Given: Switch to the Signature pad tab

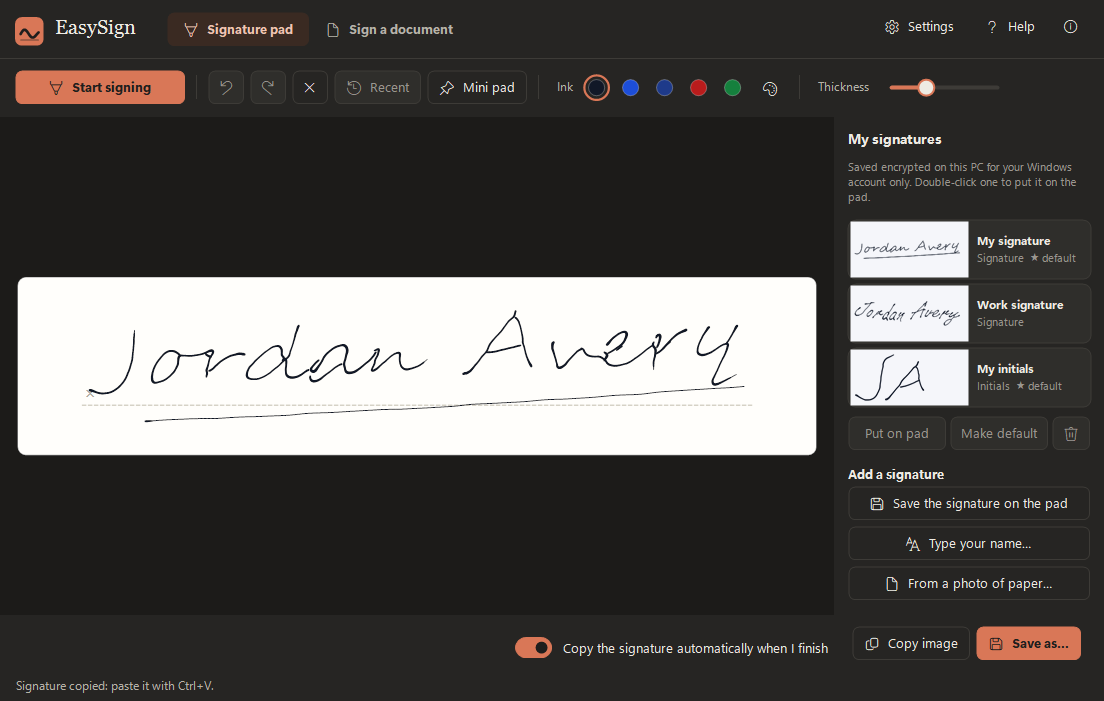Looking at the screenshot, I should click(x=238, y=30).
